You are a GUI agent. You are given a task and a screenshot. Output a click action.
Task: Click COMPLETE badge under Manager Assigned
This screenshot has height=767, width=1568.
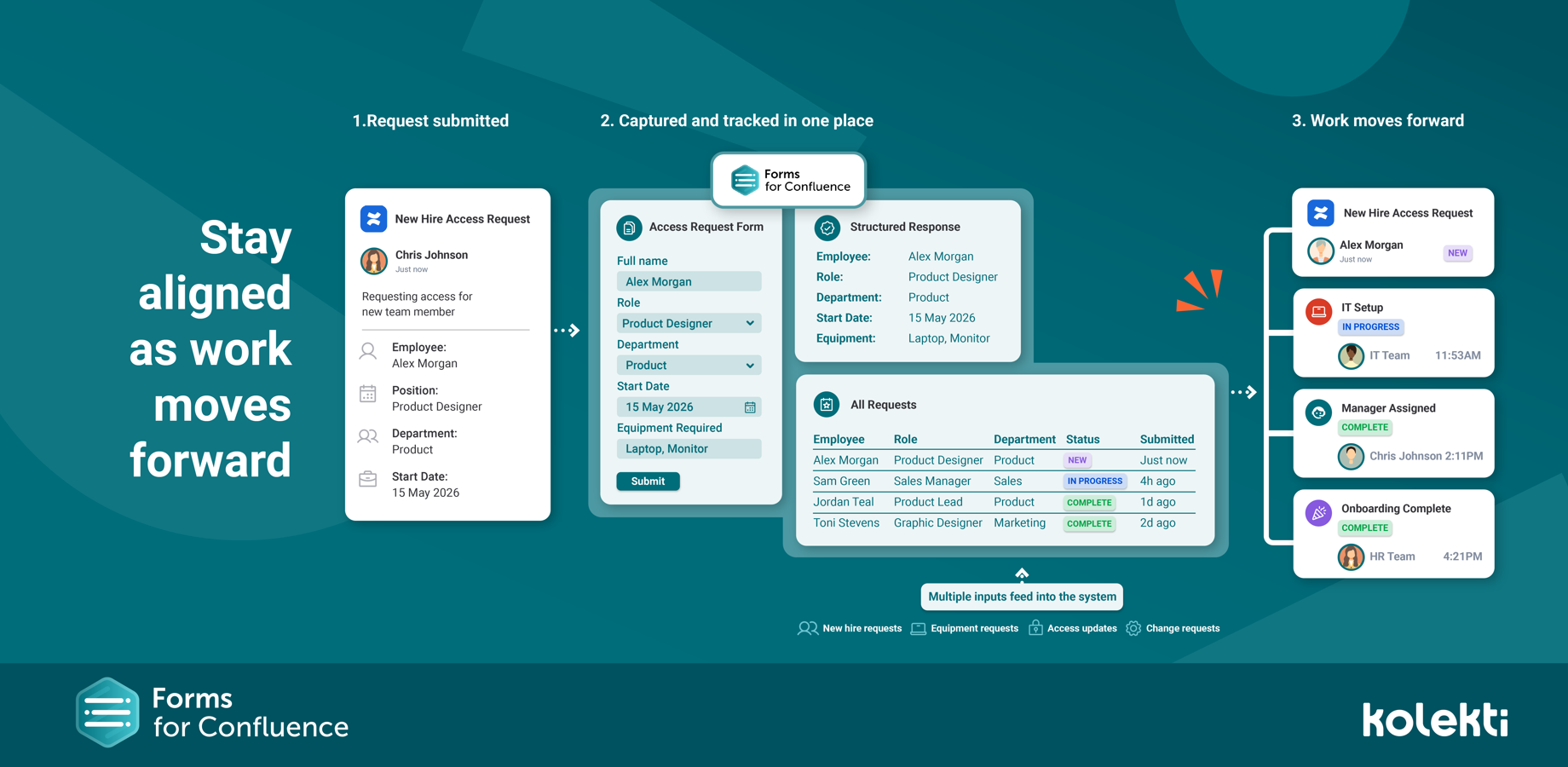point(1364,427)
